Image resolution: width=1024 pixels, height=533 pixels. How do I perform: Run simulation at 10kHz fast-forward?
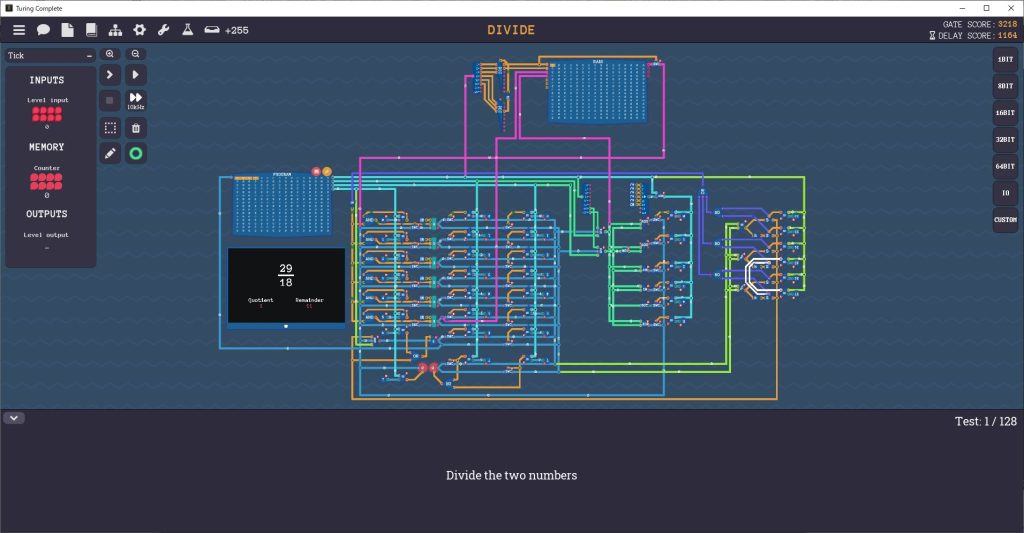tap(136, 100)
